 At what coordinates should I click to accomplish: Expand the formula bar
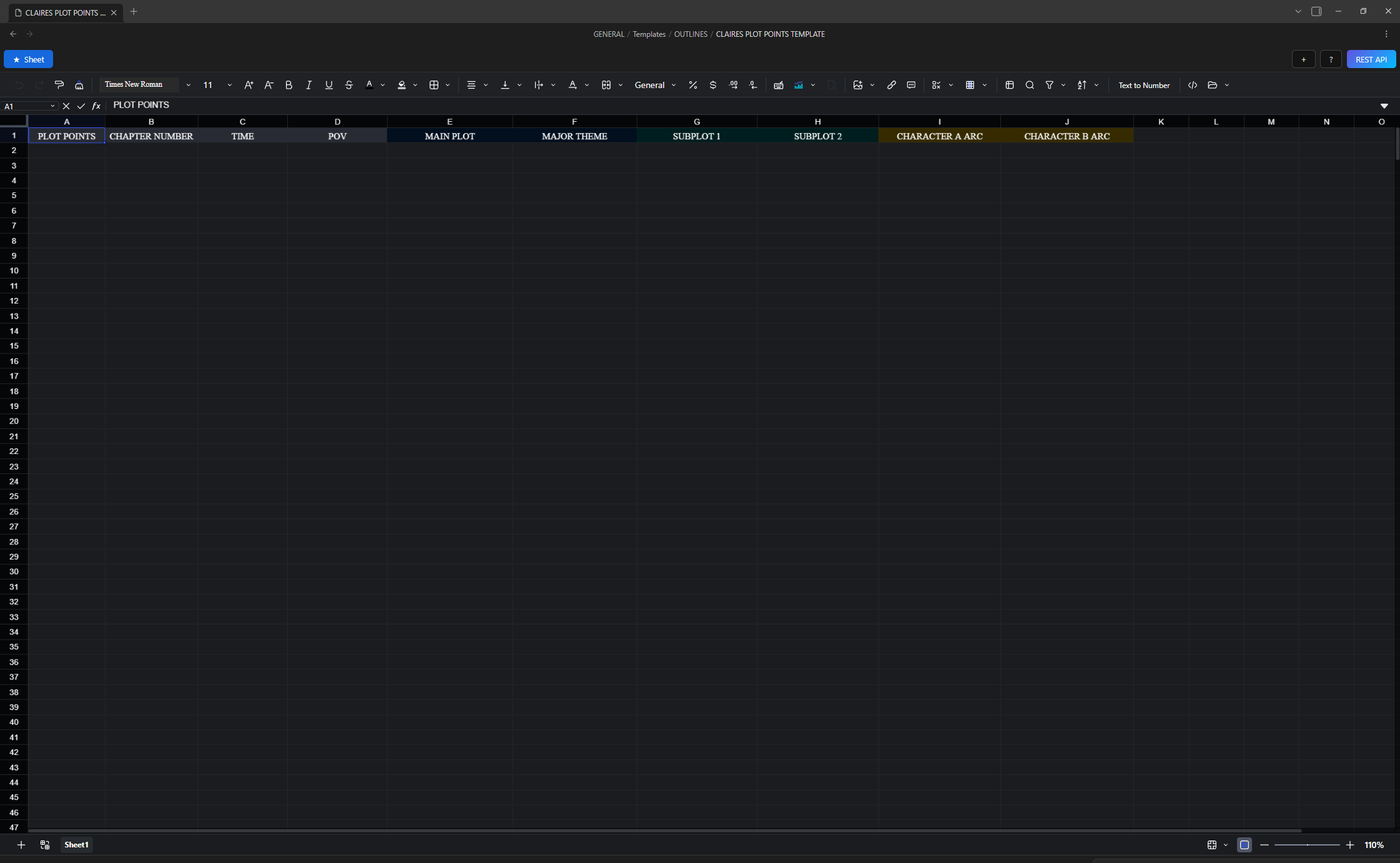[1384, 106]
